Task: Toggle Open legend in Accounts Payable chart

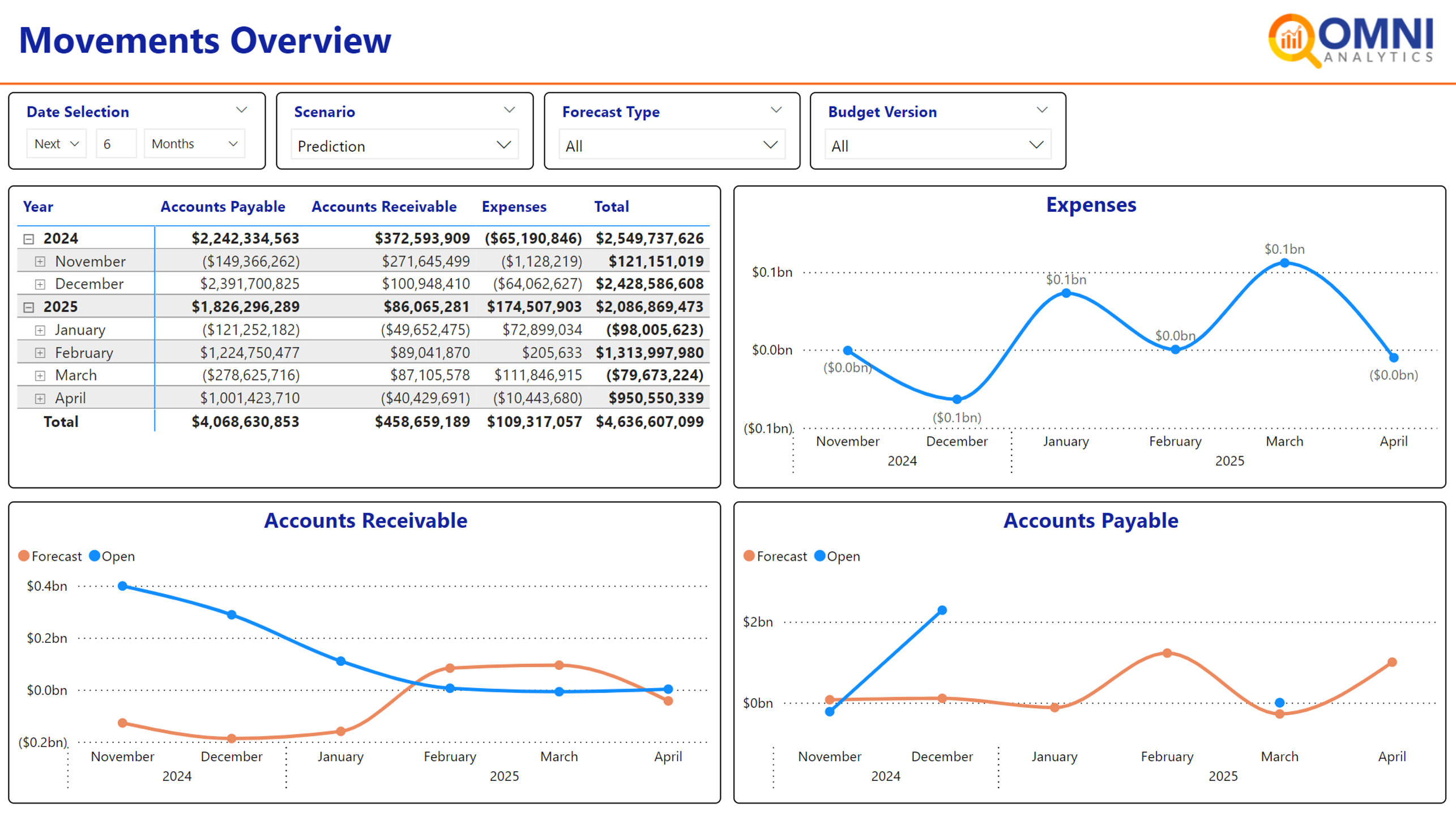Action: tap(837, 556)
